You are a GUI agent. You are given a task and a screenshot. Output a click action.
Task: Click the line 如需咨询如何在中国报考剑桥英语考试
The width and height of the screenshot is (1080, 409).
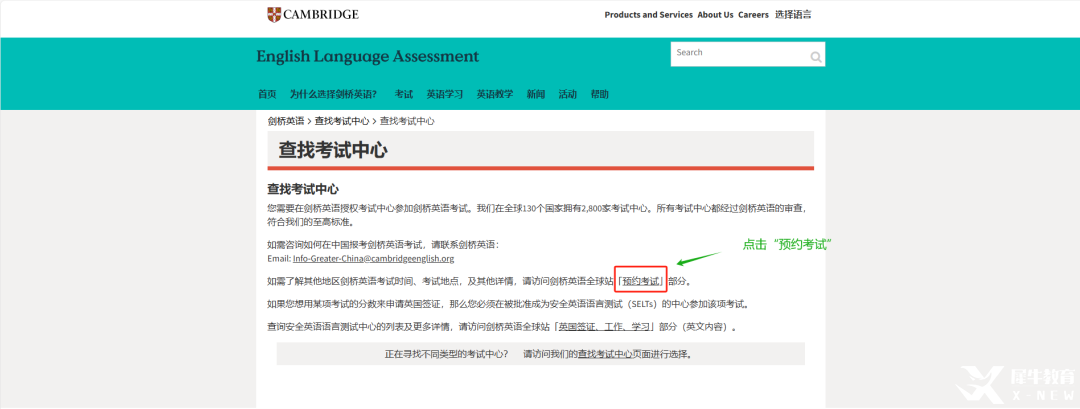[x=383, y=244]
